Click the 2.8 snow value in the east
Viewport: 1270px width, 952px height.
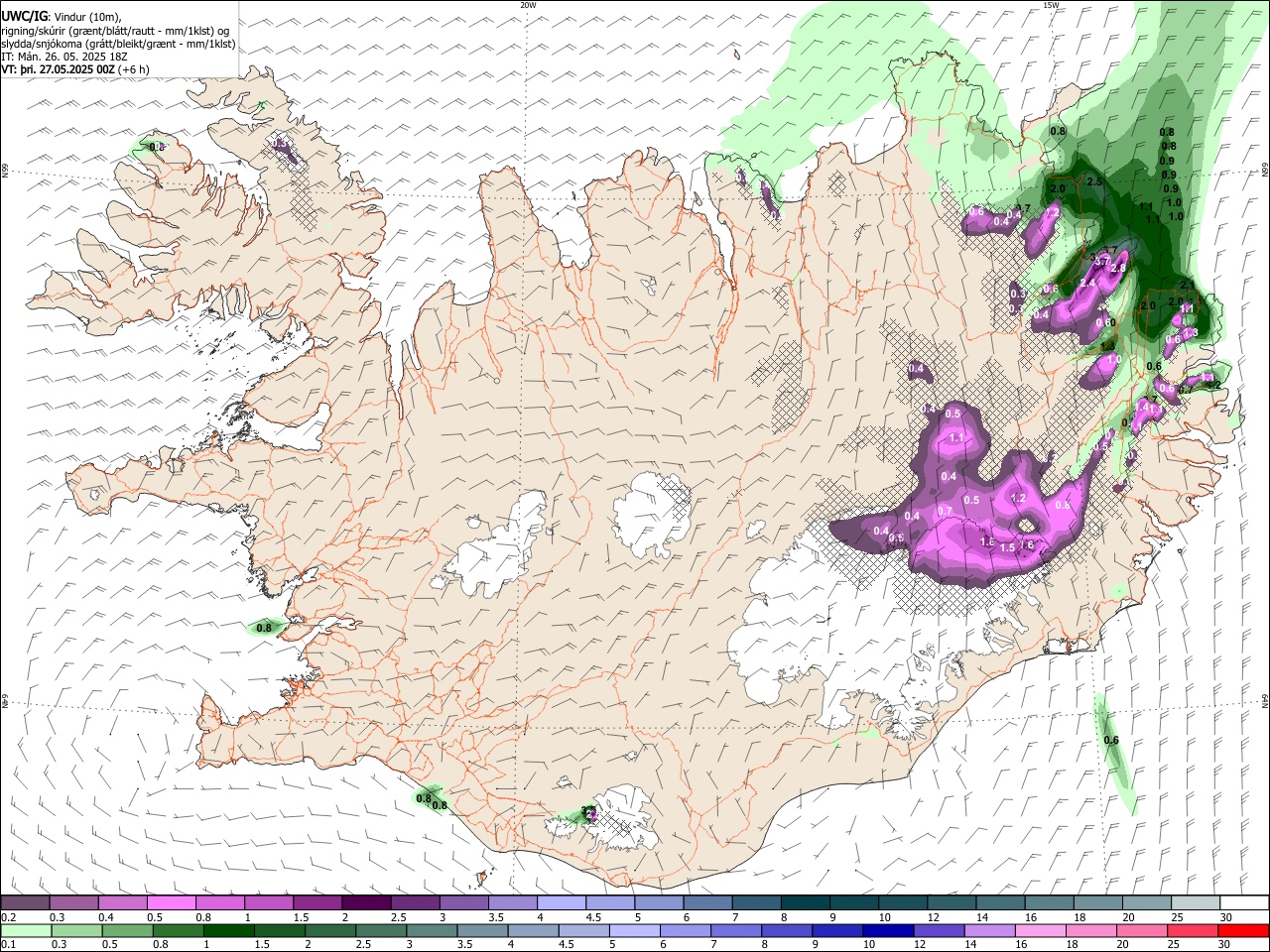click(x=1118, y=269)
